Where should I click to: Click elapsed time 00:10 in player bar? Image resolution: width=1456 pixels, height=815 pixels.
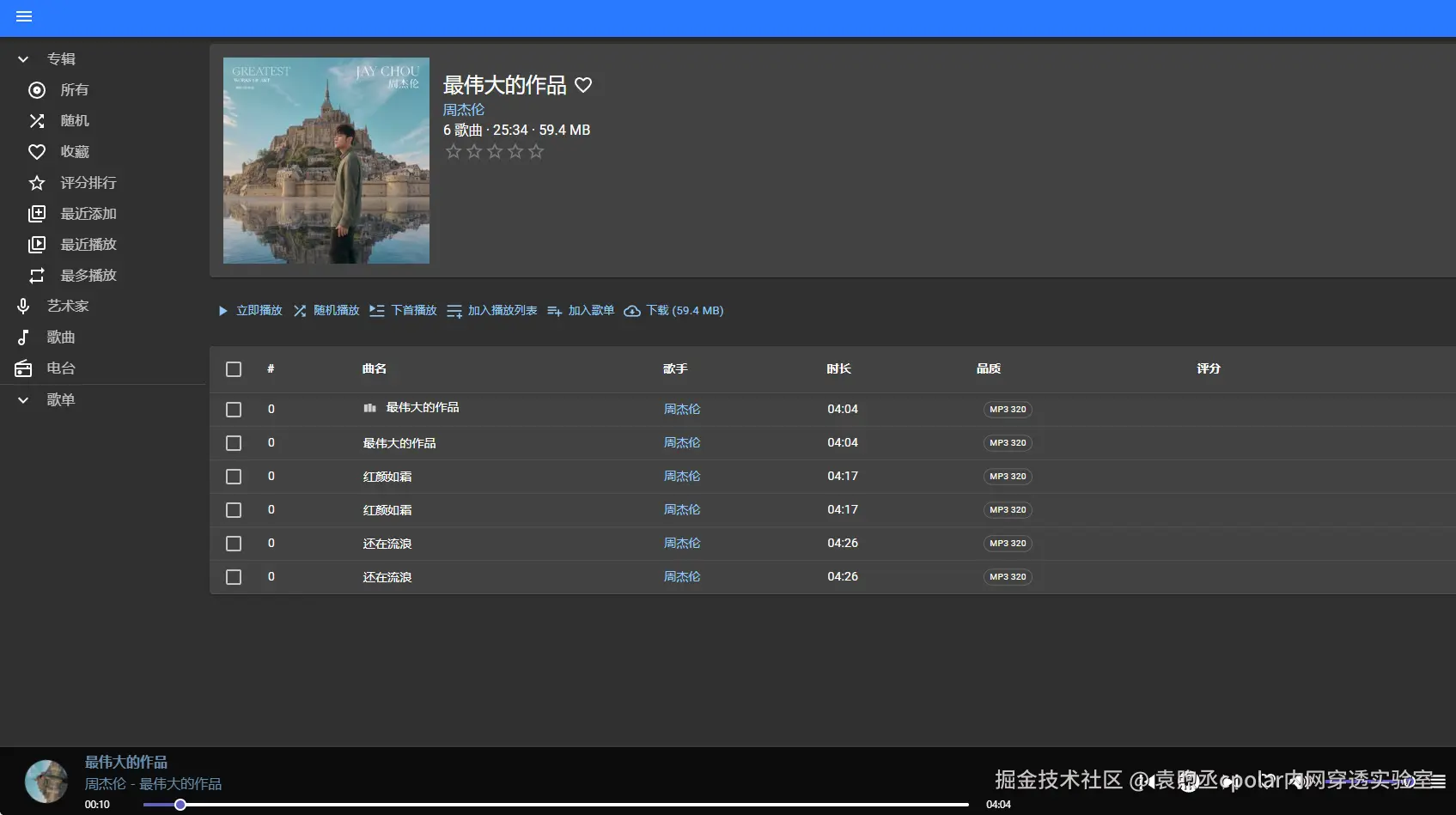97,806
